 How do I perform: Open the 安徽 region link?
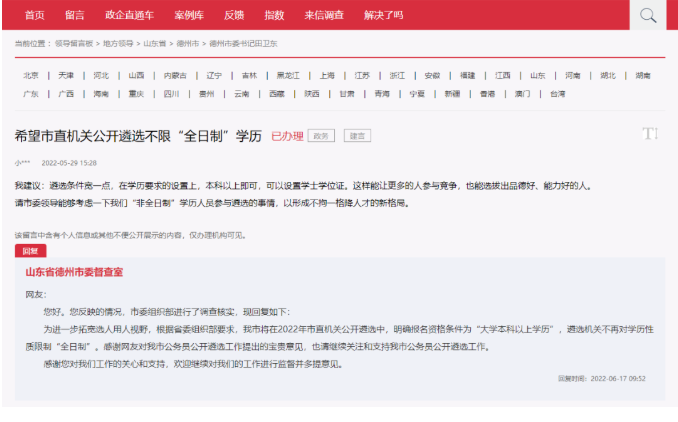(x=432, y=76)
